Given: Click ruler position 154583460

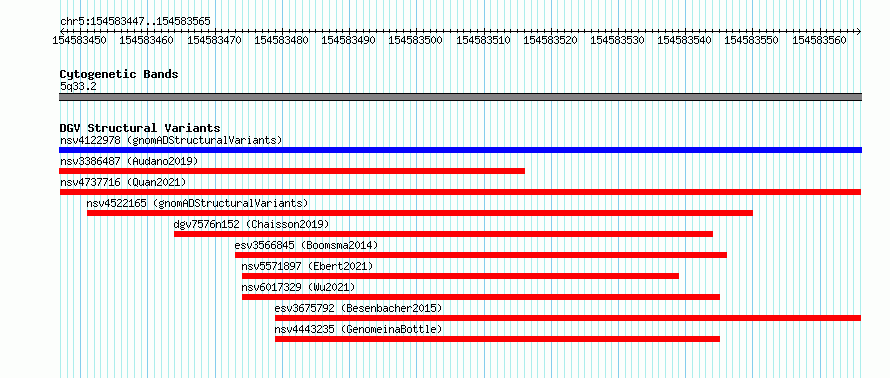Looking at the screenshot, I should (146, 40).
